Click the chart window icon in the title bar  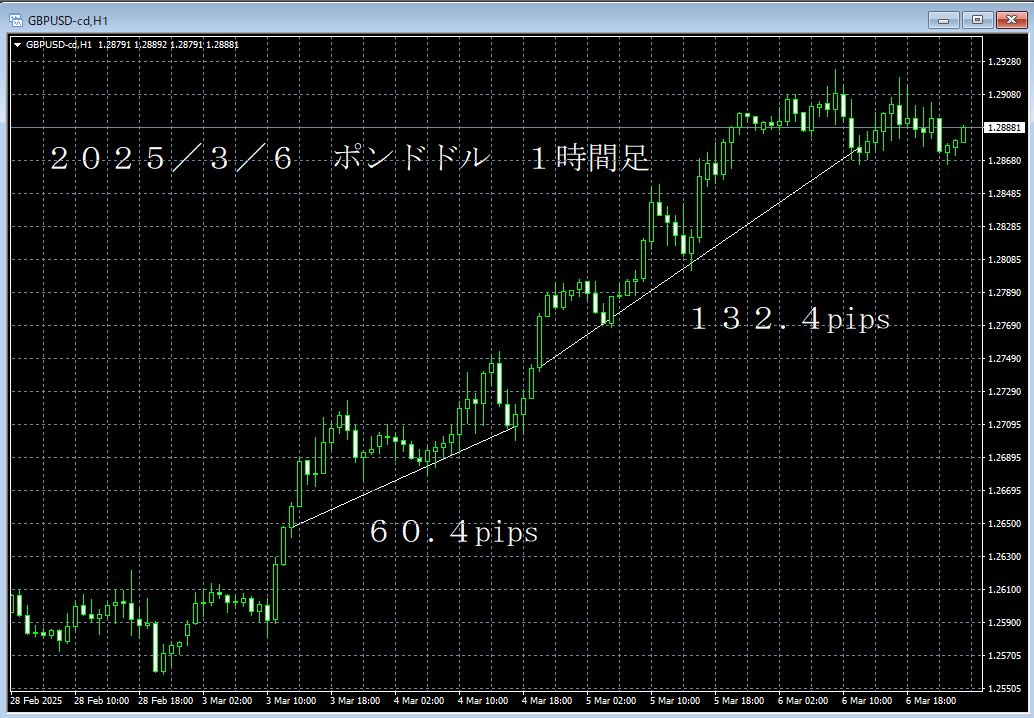16,19
